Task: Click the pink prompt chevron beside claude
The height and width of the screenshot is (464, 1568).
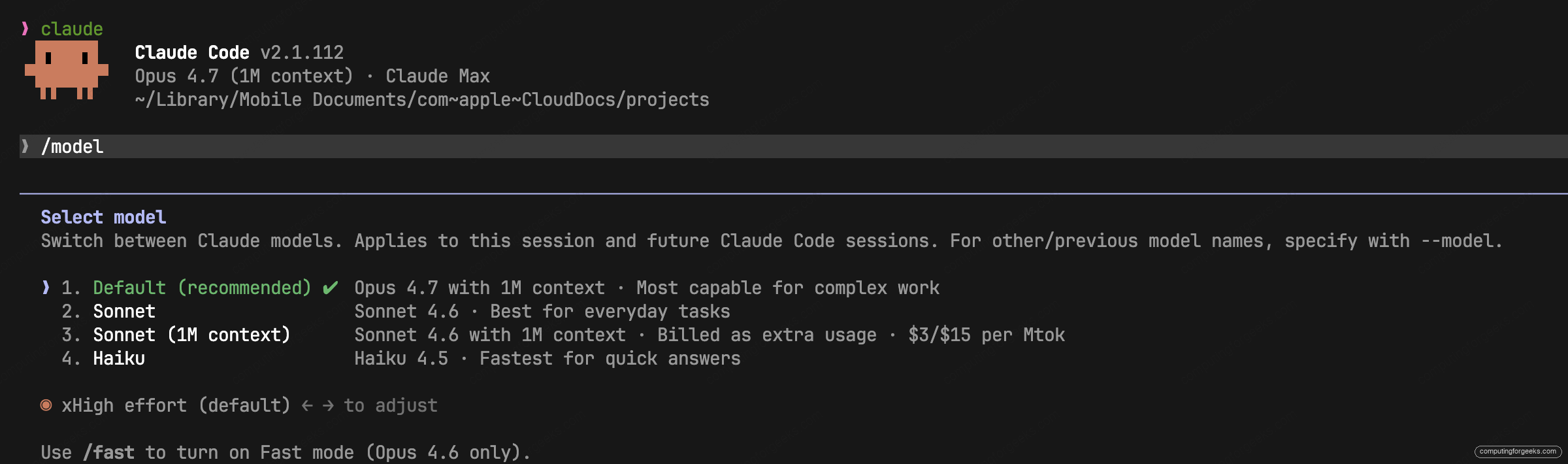Action: (x=25, y=27)
